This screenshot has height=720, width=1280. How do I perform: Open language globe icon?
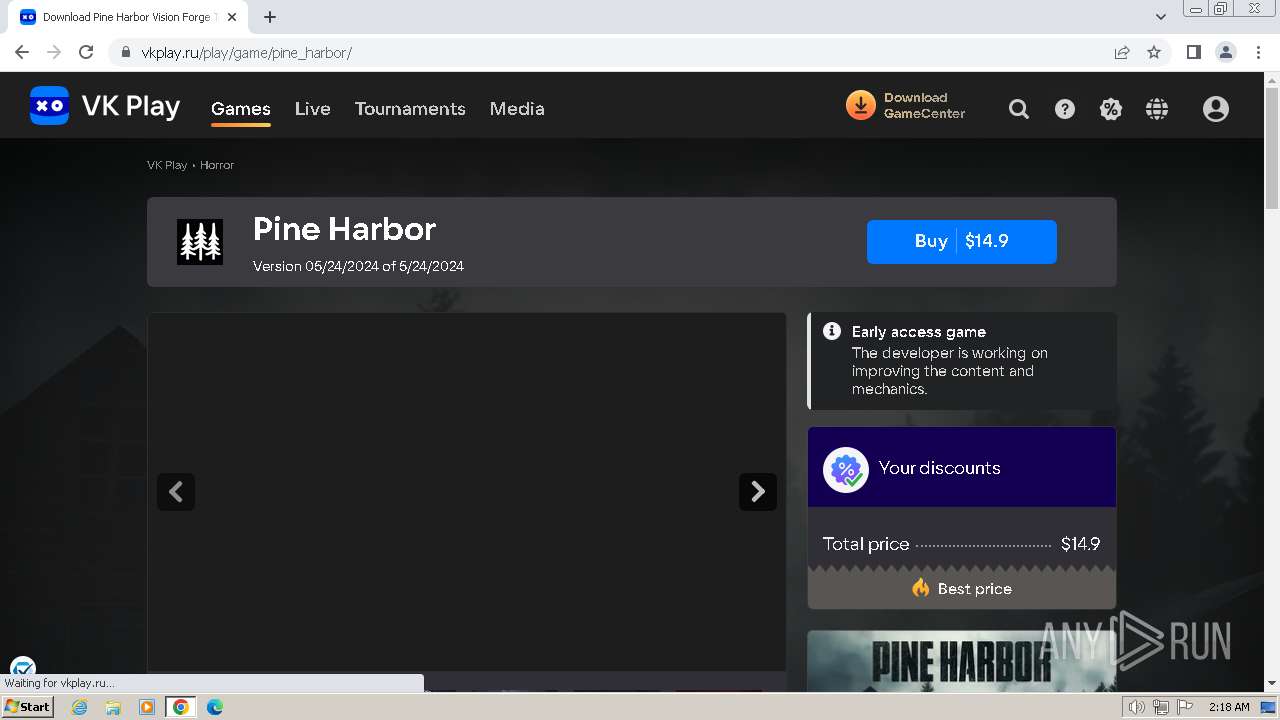[1157, 109]
